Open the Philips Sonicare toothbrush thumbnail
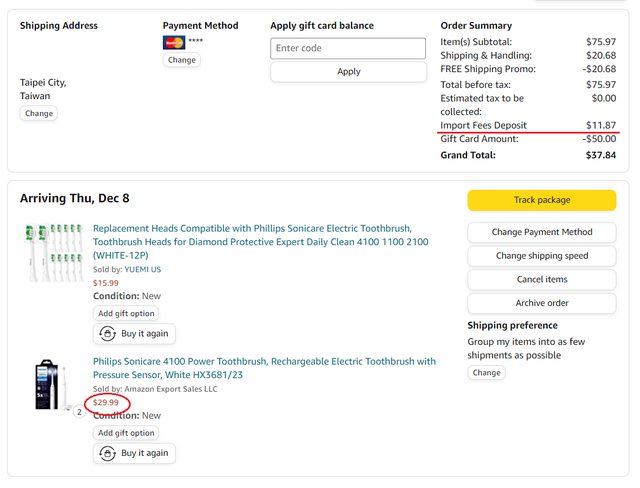This screenshot has height=488, width=640. point(47,384)
